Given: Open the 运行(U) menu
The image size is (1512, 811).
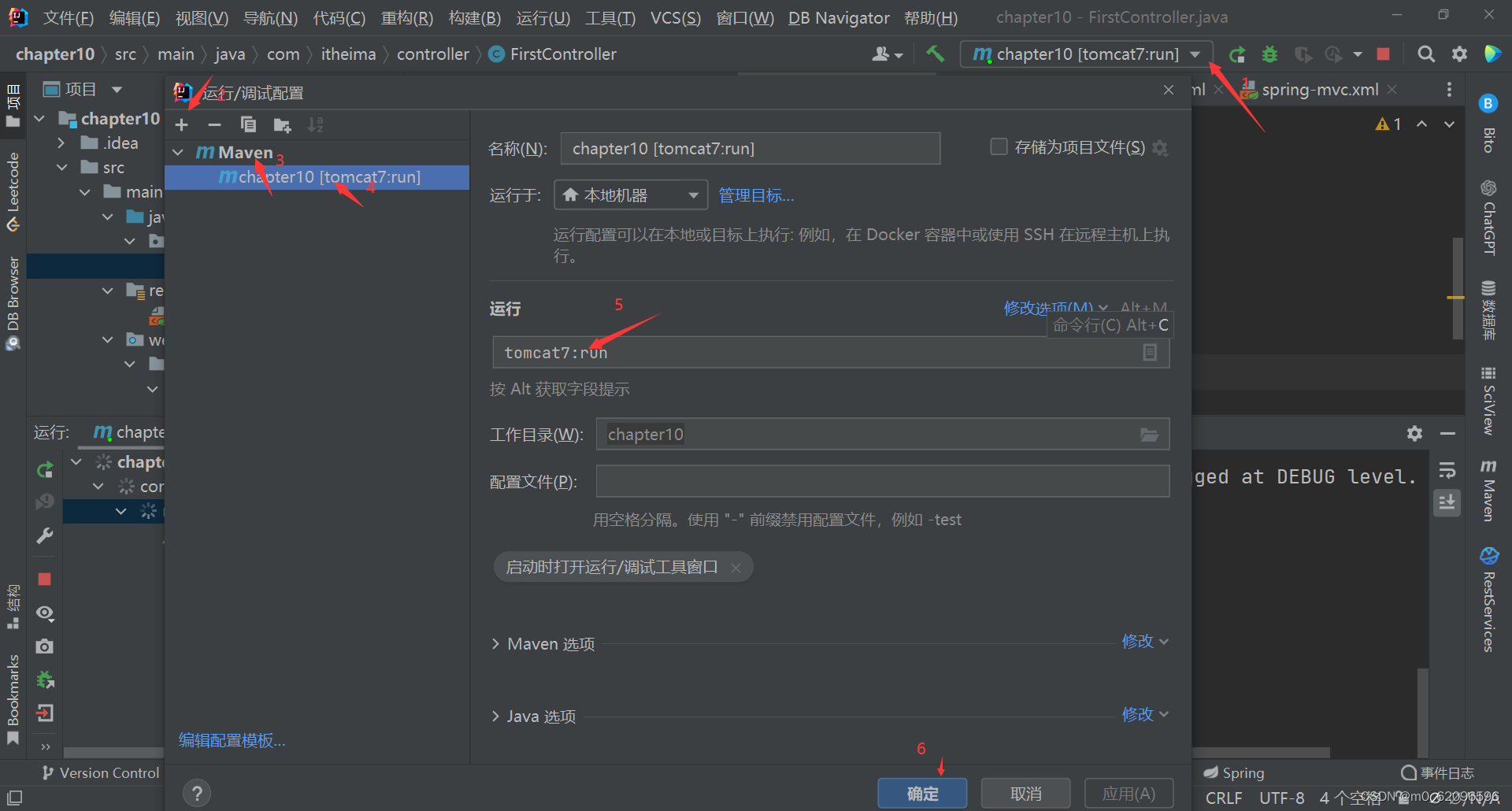Looking at the screenshot, I should pyautogui.click(x=543, y=17).
